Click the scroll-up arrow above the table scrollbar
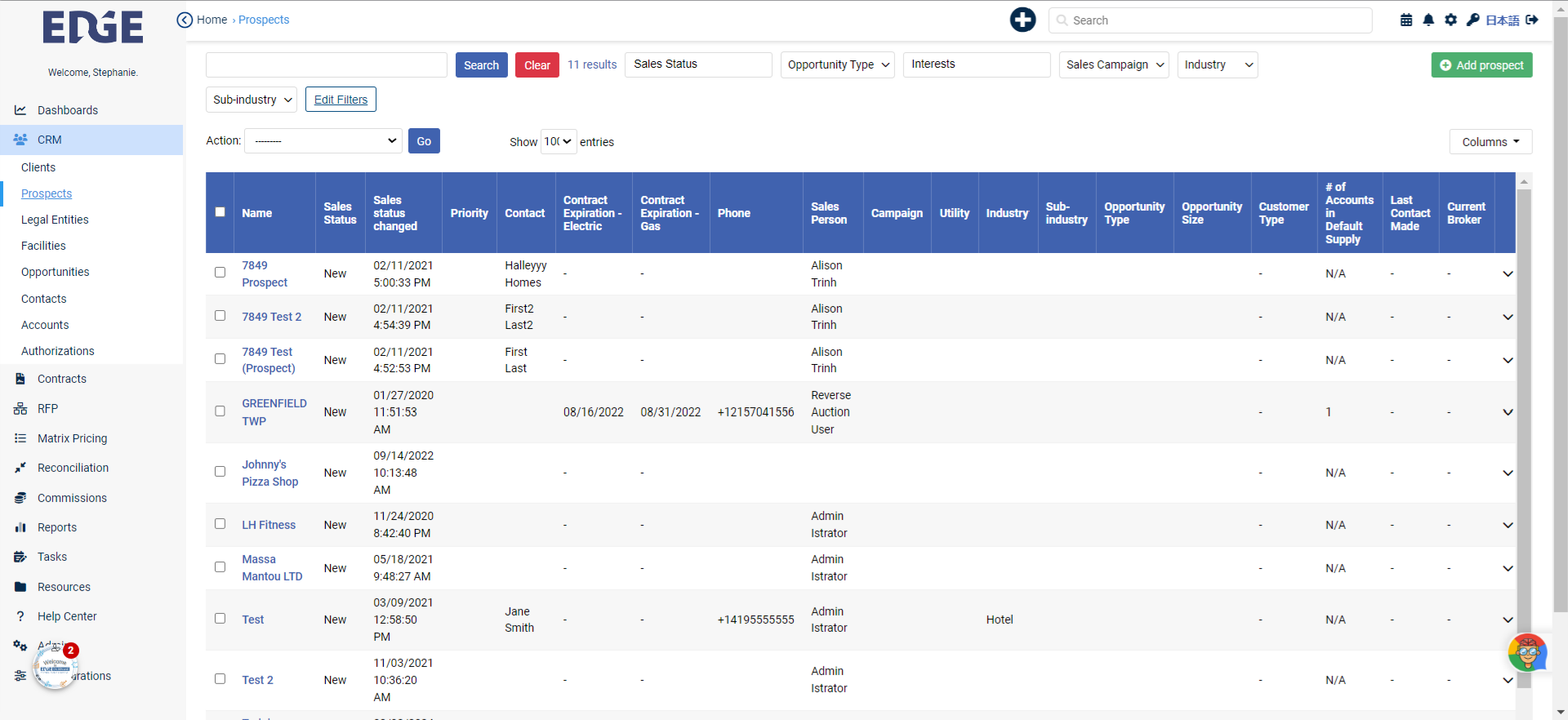 pos(1524,181)
